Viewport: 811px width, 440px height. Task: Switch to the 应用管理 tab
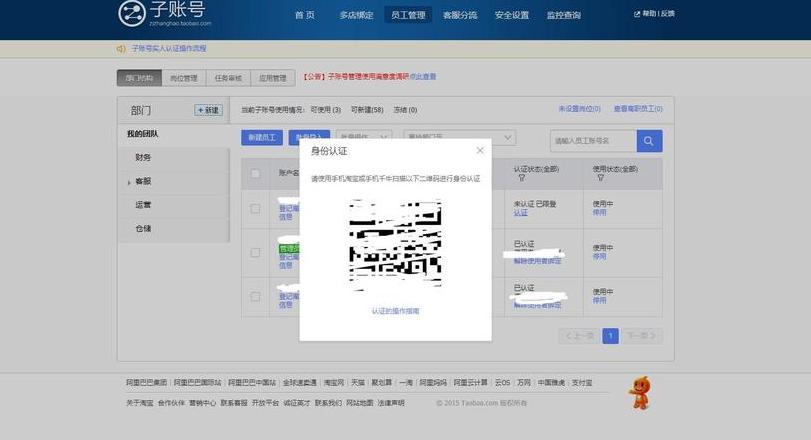(x=273, y=78)
